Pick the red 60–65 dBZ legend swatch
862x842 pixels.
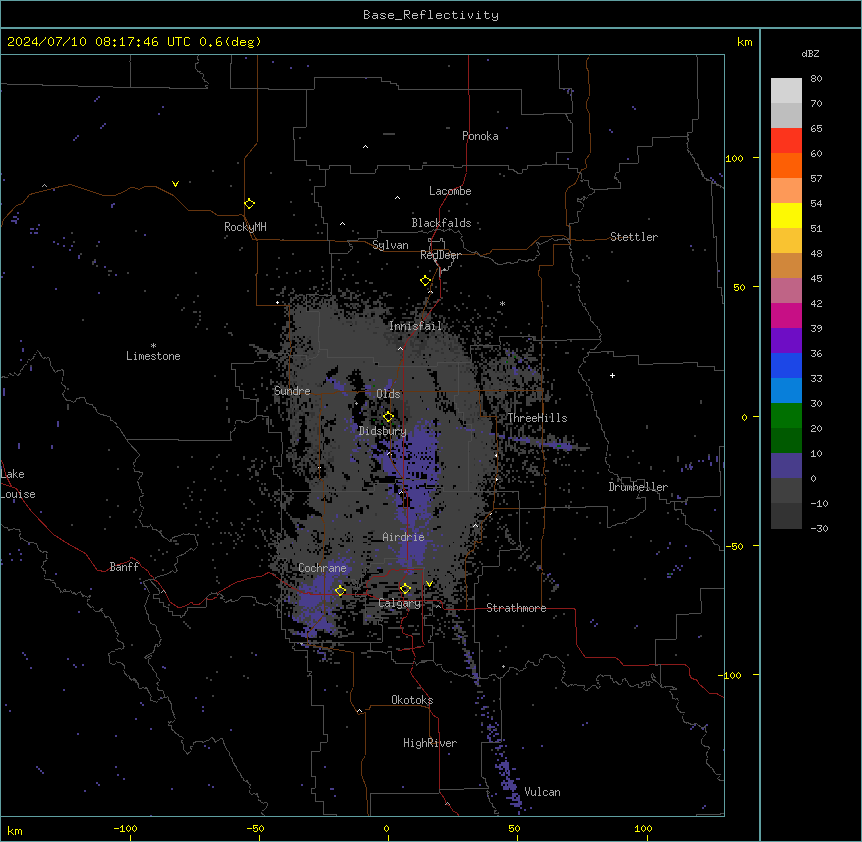[786, 141]
